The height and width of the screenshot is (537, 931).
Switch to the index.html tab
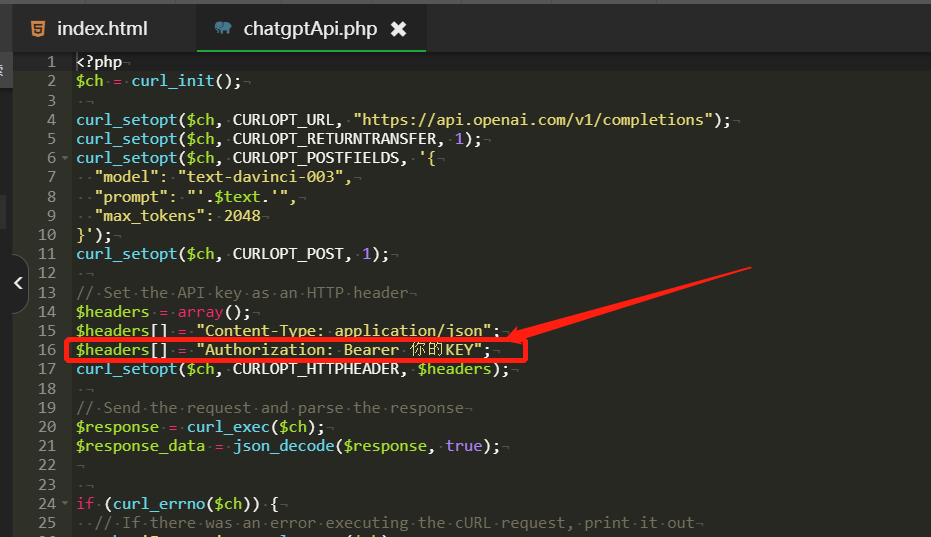pyautogui.click(x=101, y=28)
